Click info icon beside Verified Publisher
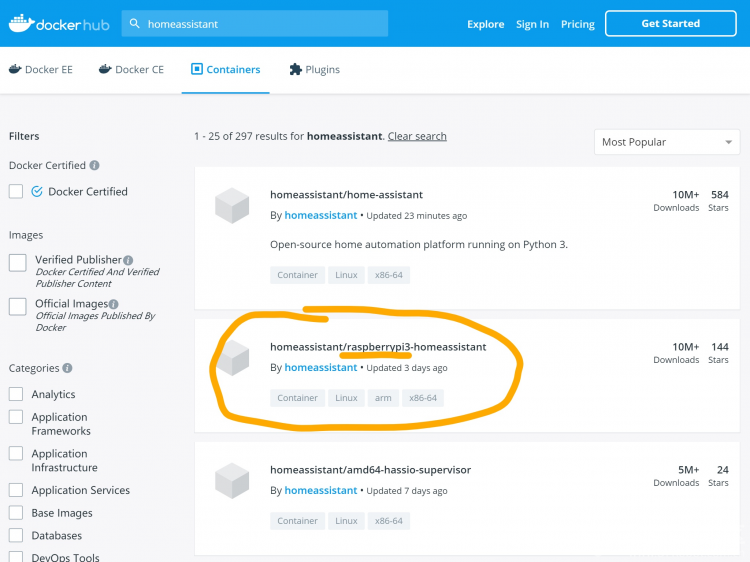The width and height of the screenshot is (750, 562). 128,260
